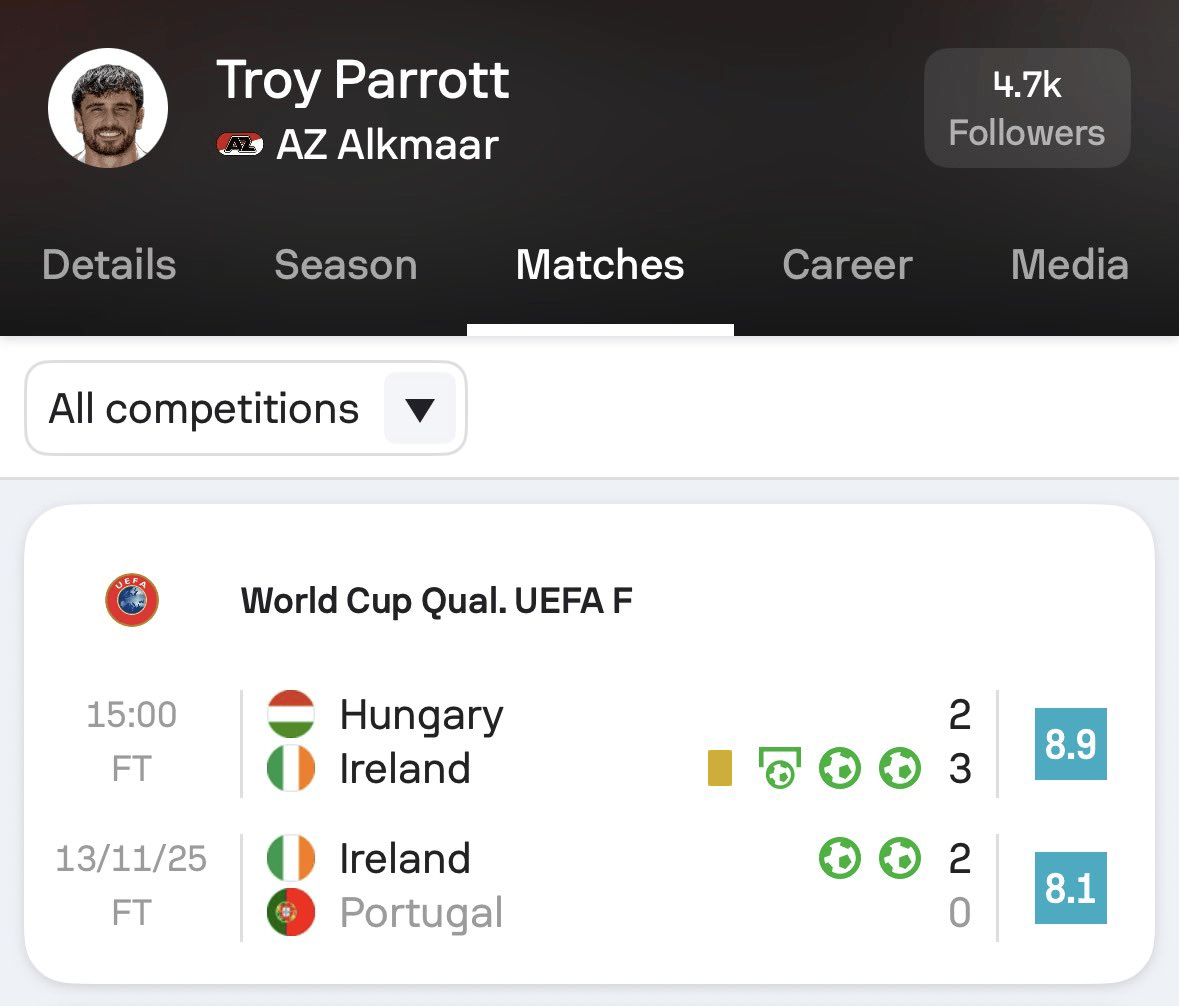Click the Hungary flag icon

pyautogui.click(x=291, y=715)
